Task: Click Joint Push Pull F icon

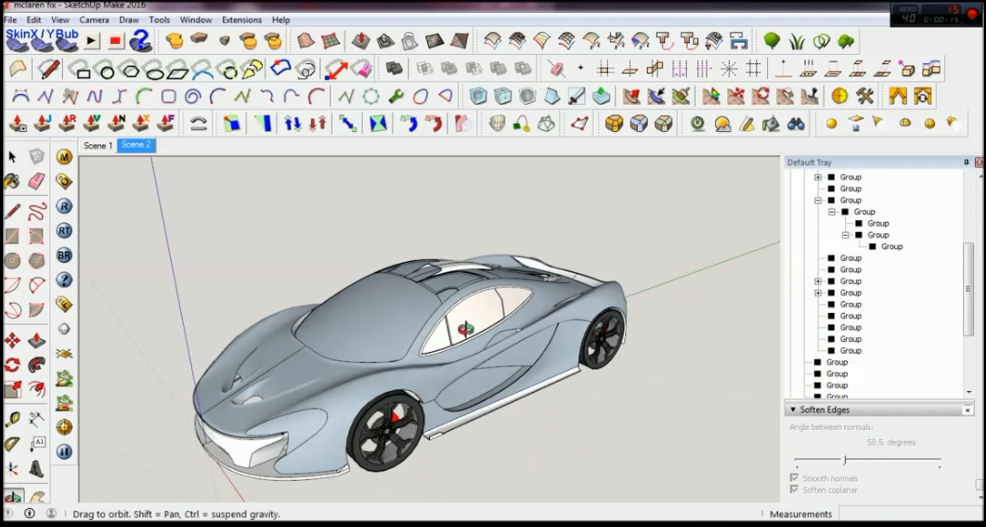Action: pyautogui.click(x=166, y=123)
